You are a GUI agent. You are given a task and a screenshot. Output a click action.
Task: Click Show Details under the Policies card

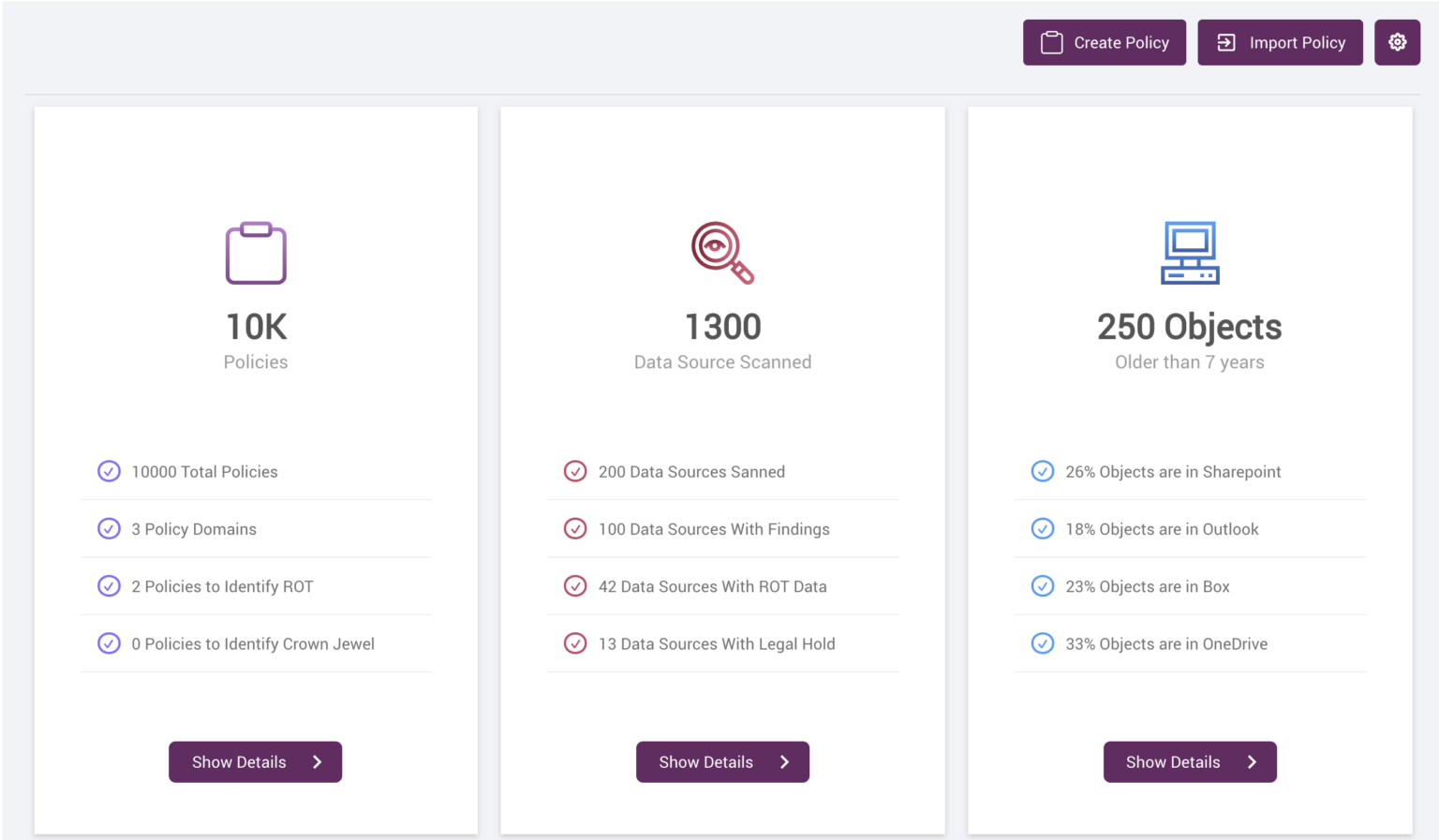(255, 761)
